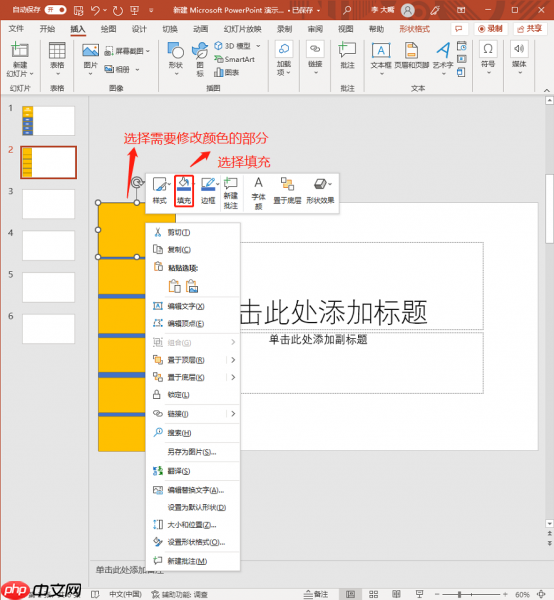This screenshot has width=554, height=600.
Task: Switch to reading view icon
Action: (397, 594)
